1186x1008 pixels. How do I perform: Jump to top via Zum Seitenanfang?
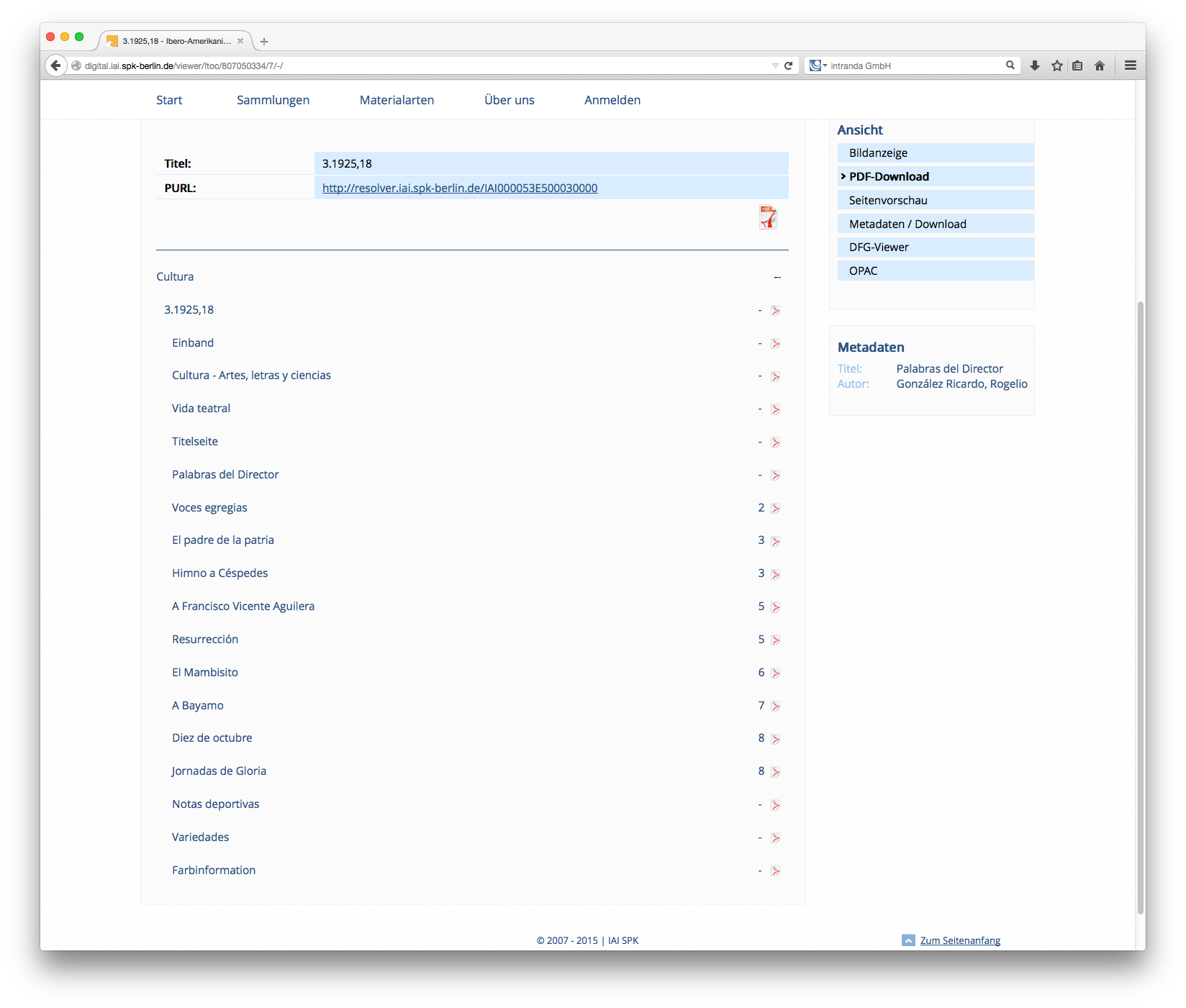960,940
